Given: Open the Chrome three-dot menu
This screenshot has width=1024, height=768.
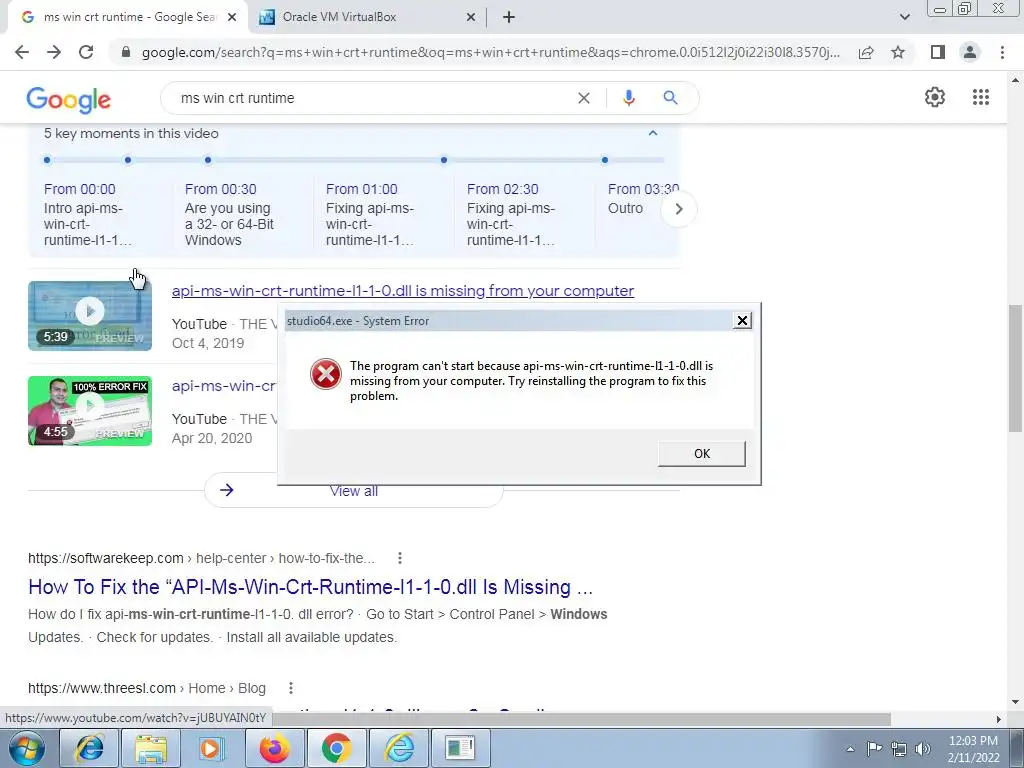Looking at the screenshot, I should [1002, 52].
